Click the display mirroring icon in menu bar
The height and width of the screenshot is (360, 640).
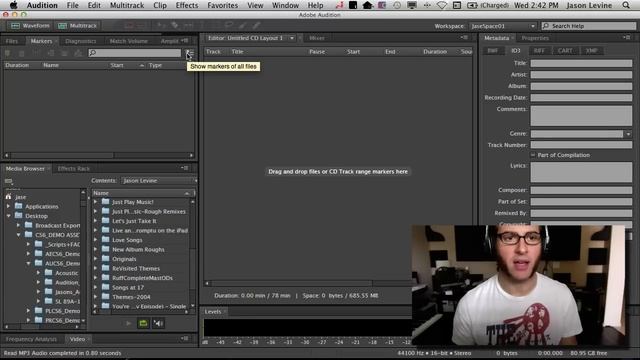click(412, 5)
